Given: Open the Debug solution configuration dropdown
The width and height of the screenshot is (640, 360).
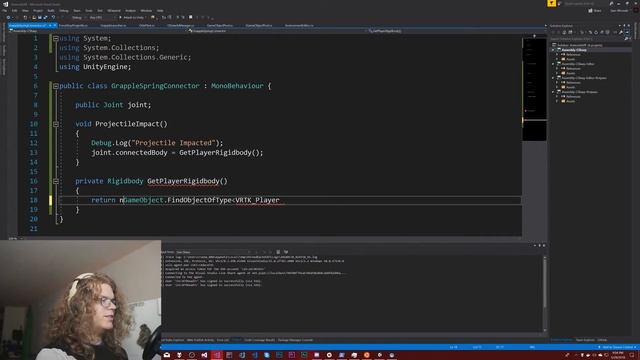Looking at the screenshot, I should tap(77, 18).
